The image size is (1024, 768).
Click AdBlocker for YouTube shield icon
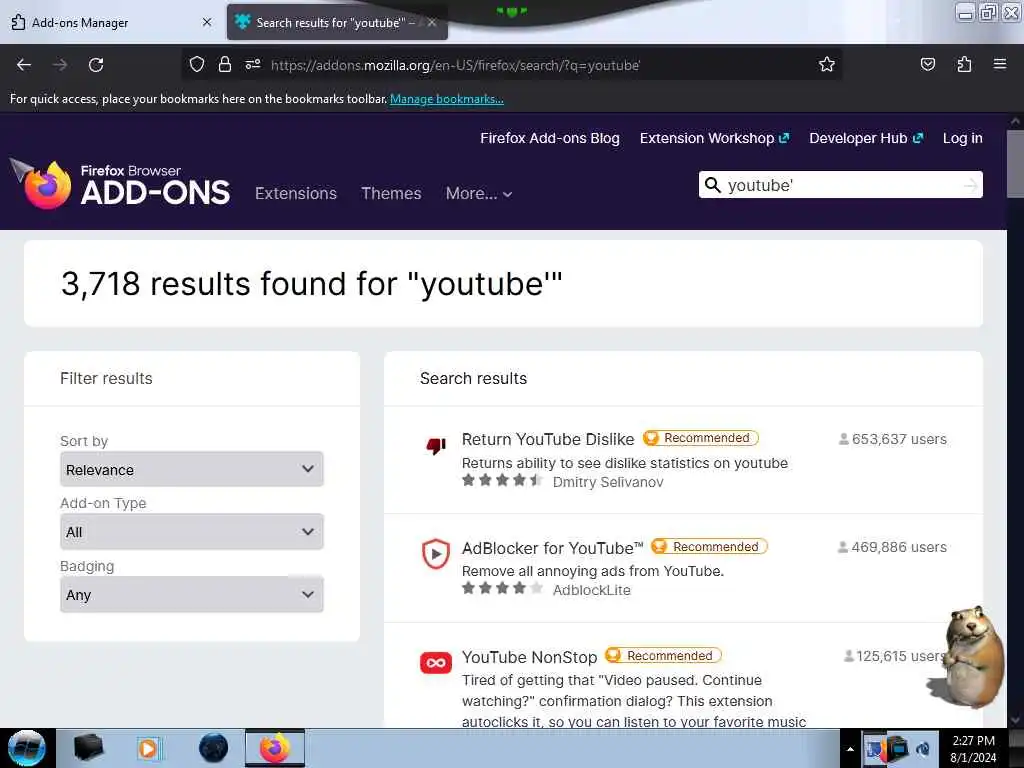[436, 554]
